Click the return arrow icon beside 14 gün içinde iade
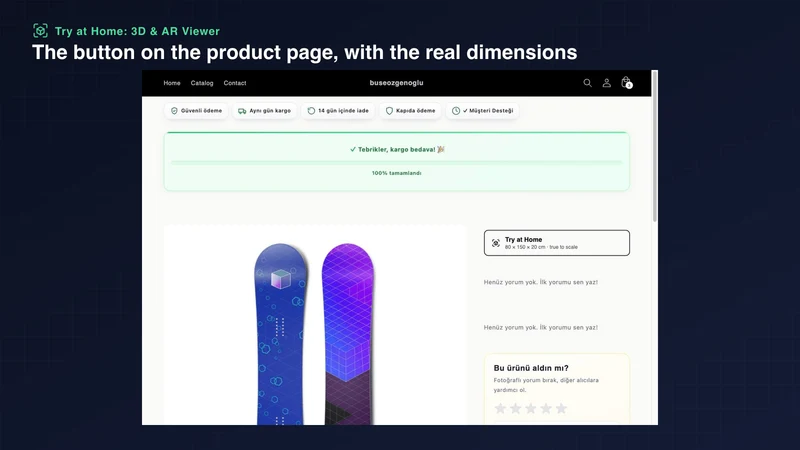Viewport: 800px width, 450px height. [x=311, y=111]
